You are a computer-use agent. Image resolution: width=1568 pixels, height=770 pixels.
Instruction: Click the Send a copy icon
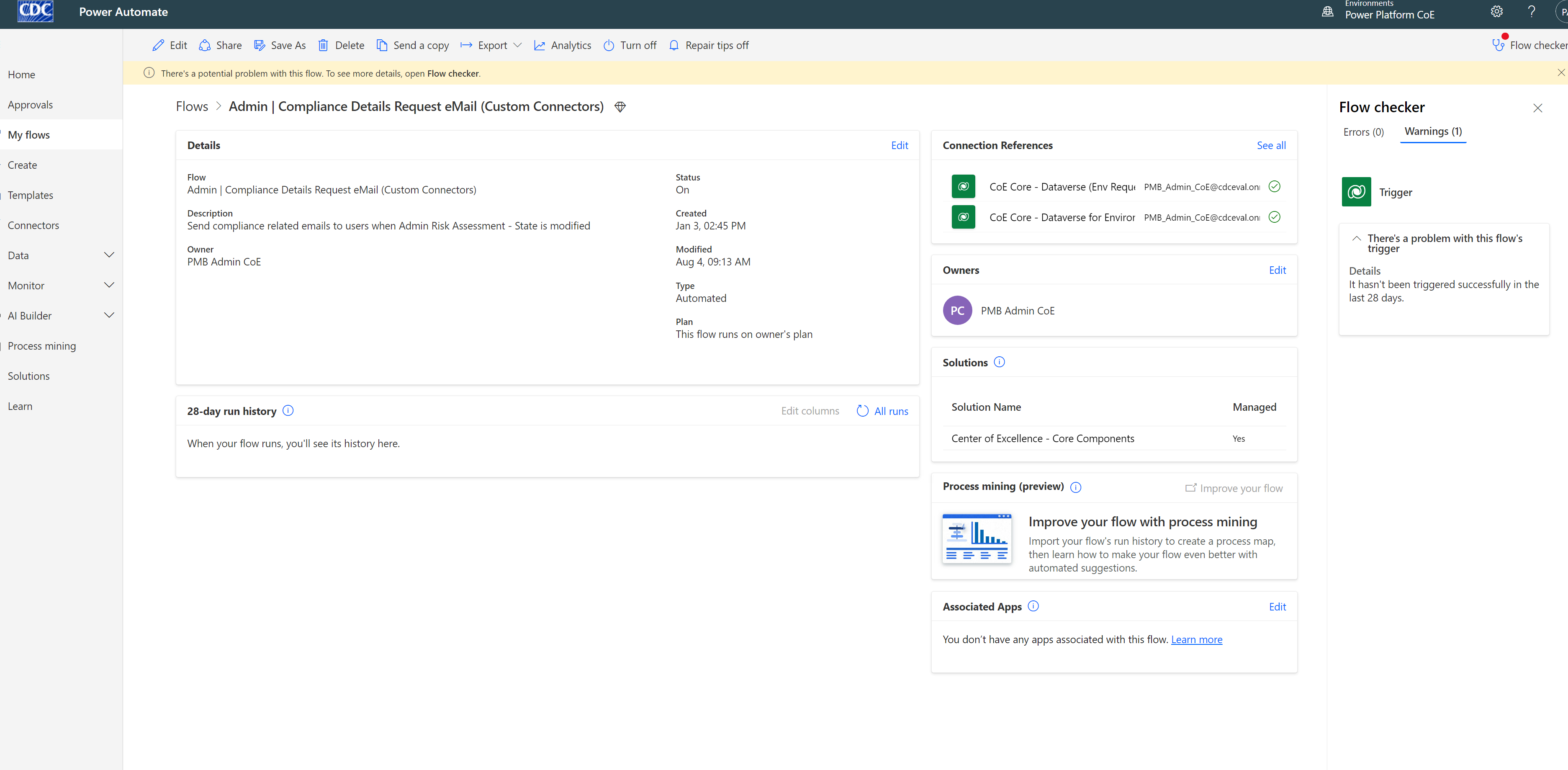tap(382, 45)
